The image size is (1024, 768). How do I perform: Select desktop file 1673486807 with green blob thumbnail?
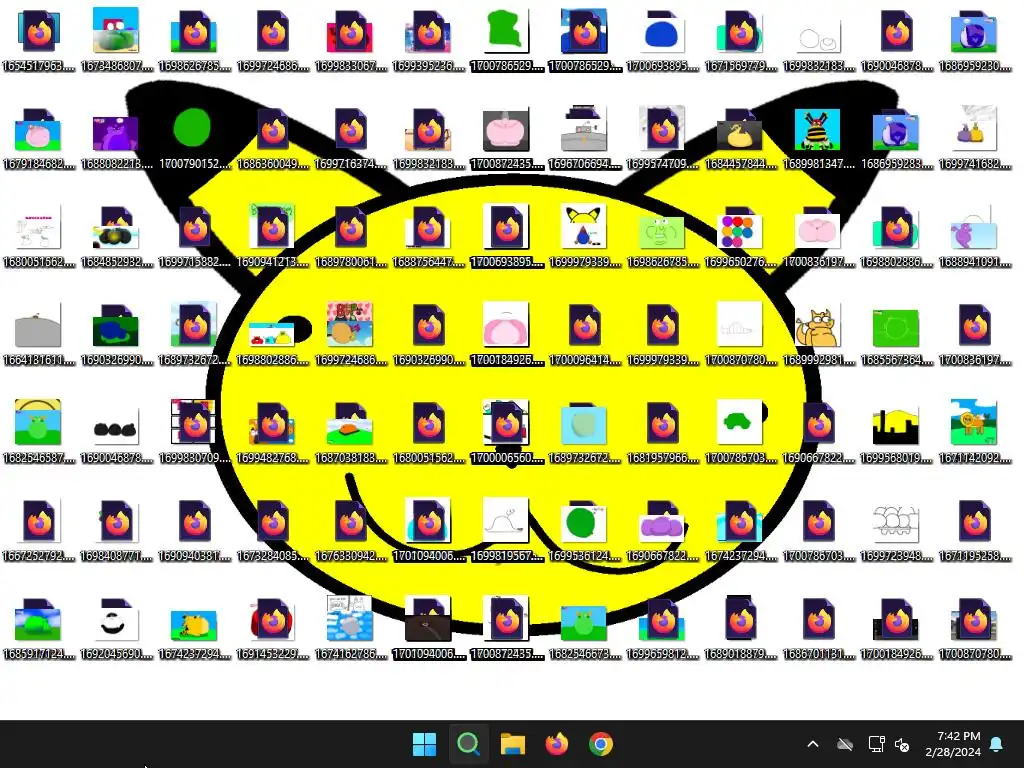(x=116, y=39)
